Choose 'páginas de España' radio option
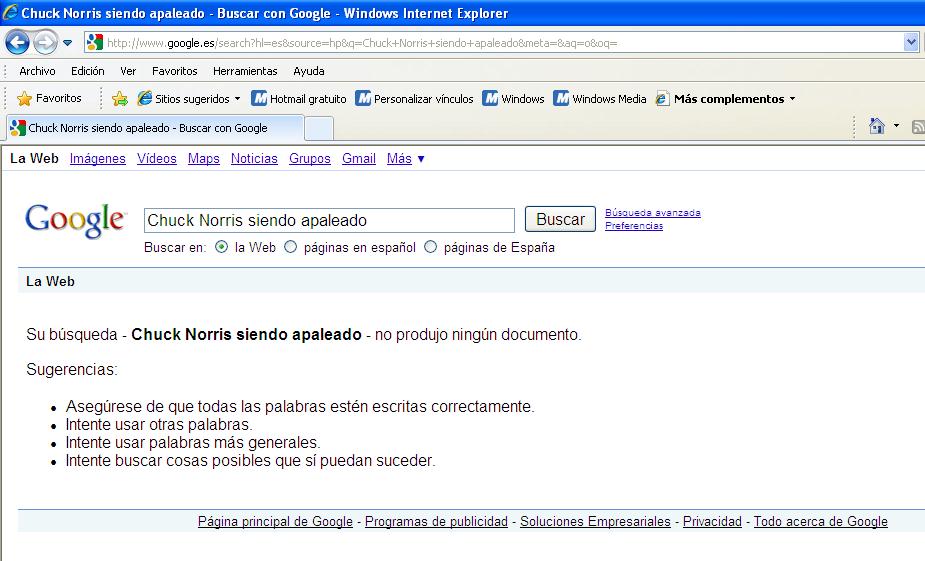Screen dimensions: 925x561 431,247
